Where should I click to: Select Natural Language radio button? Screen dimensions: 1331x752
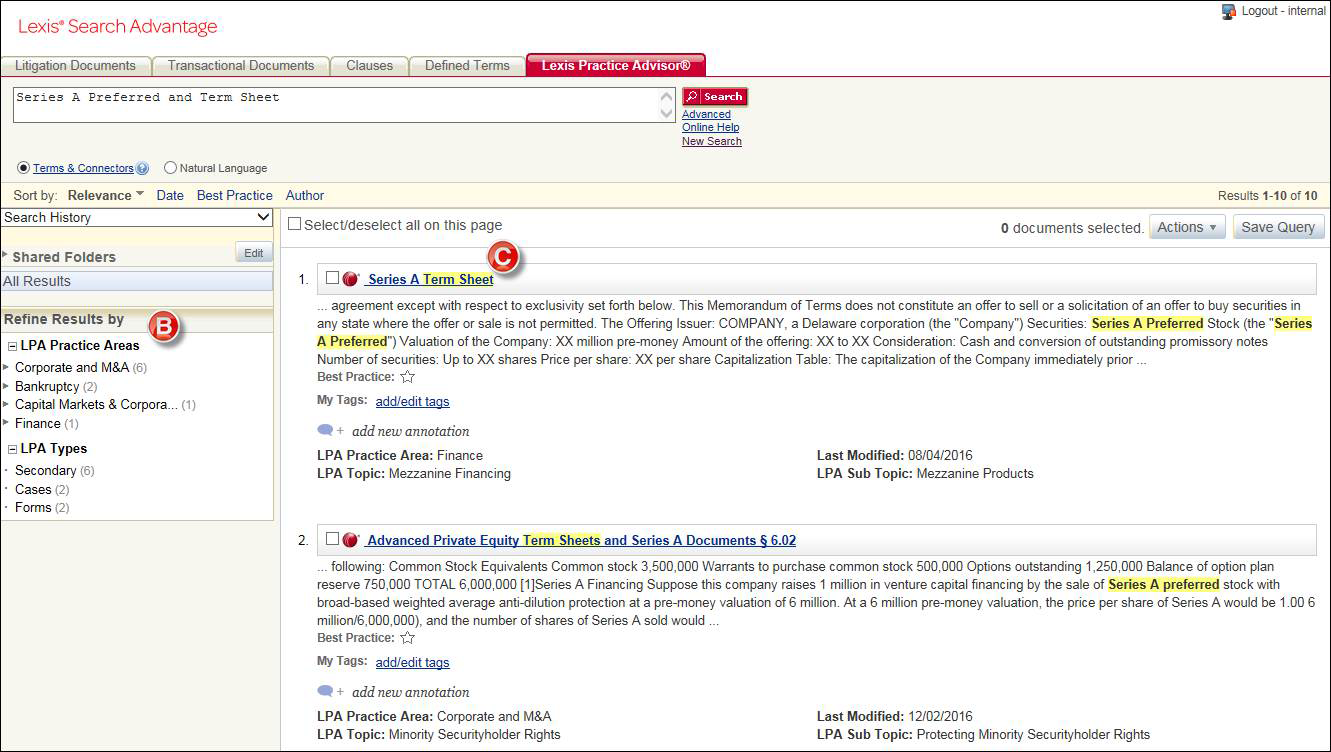click(x=170, y=168)
